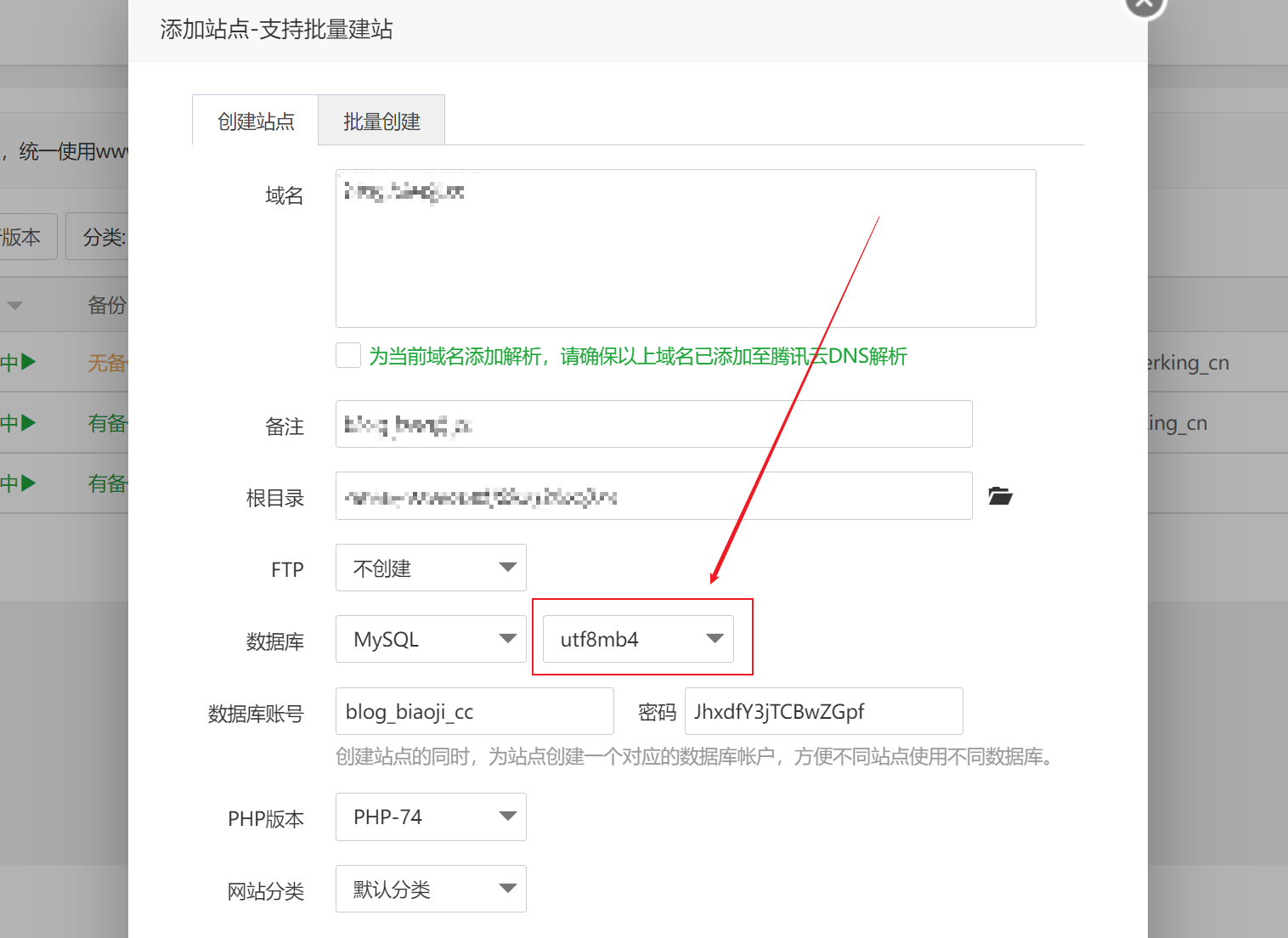Focus the 根目录 path input field
Screen dimensions: 1288x938
pyautogui.click(x=653, y=495)
